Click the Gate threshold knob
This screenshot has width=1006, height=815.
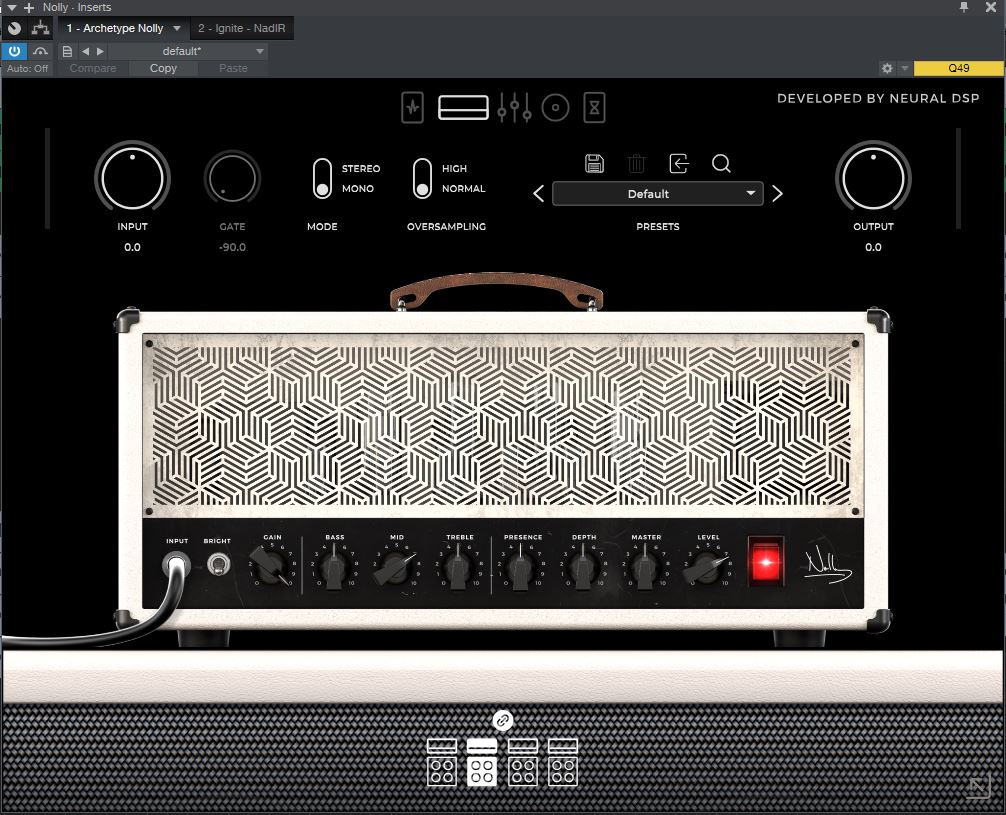coord(232,178)
